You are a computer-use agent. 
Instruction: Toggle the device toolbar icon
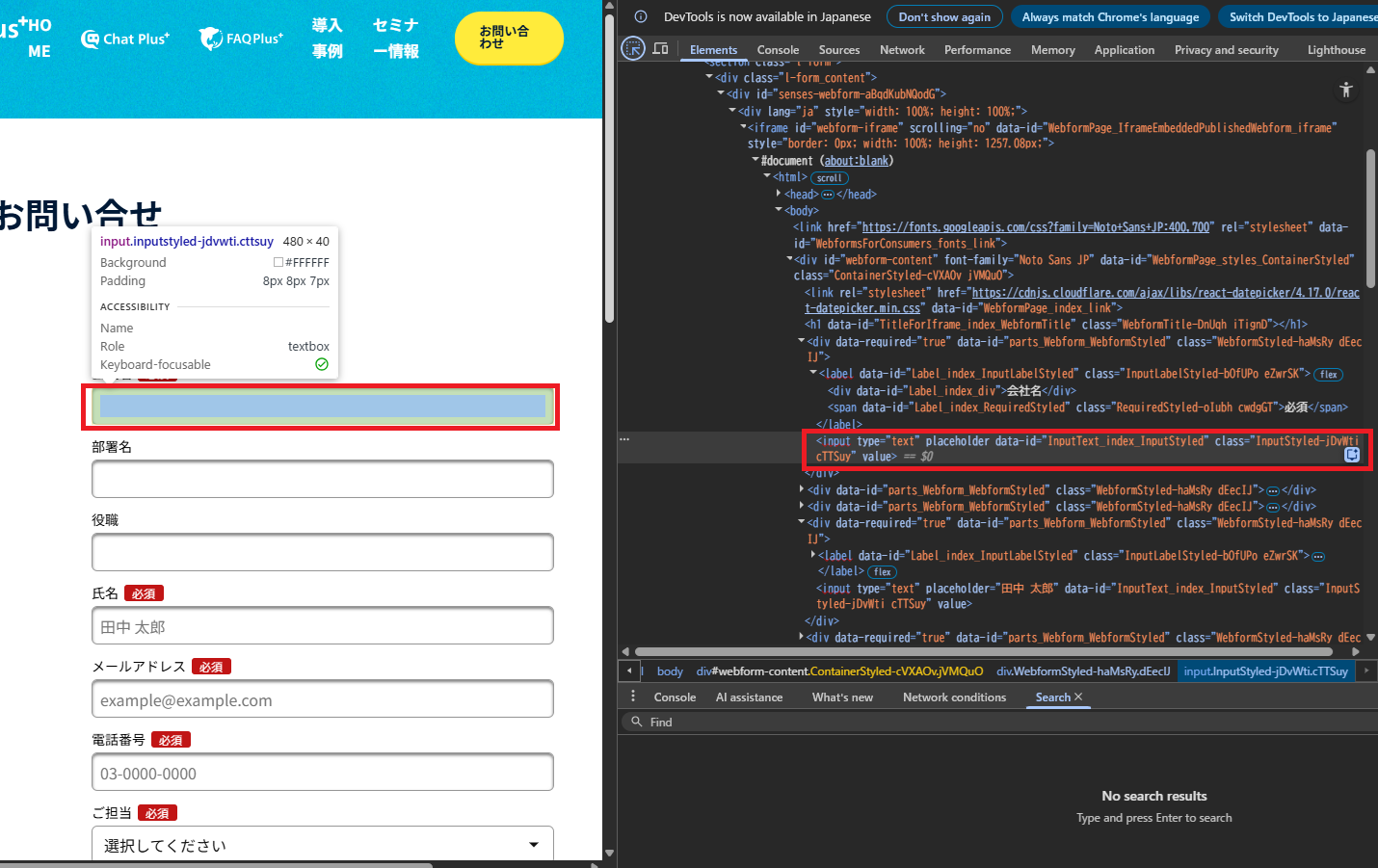(660, 48)
